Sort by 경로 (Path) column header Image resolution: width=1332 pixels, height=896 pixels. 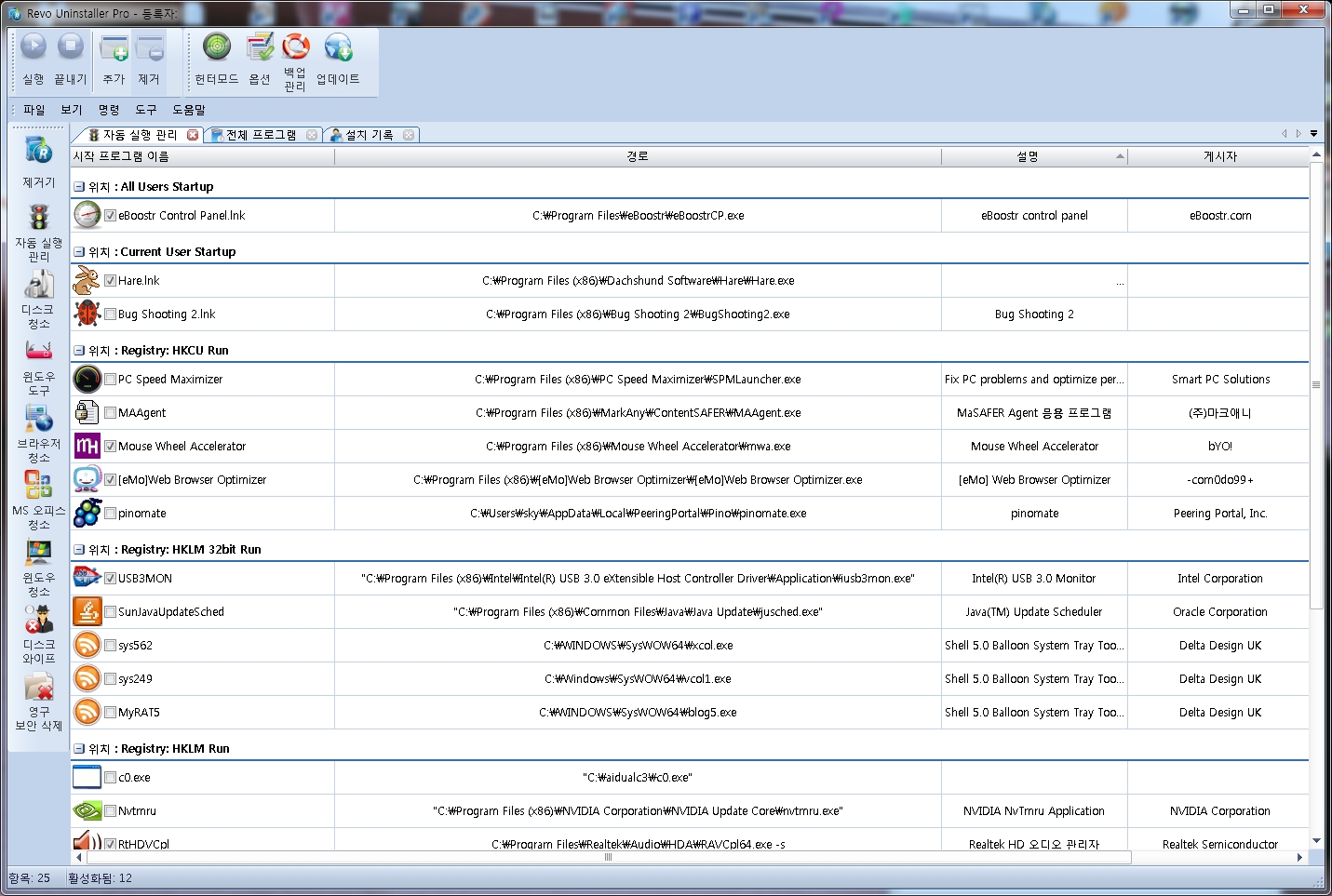tap(638, 156)
